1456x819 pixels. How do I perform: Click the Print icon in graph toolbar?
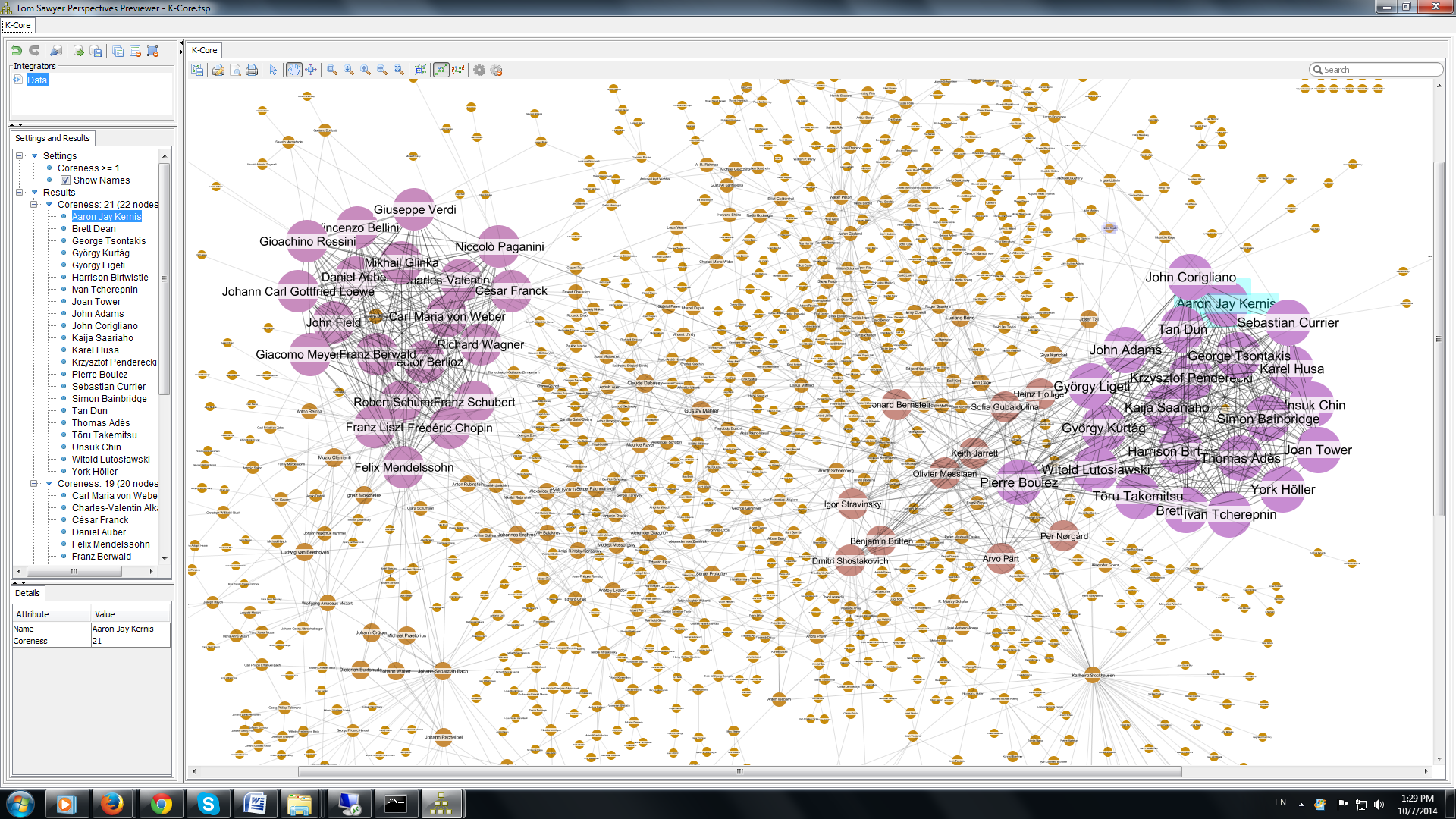(253, 70)
